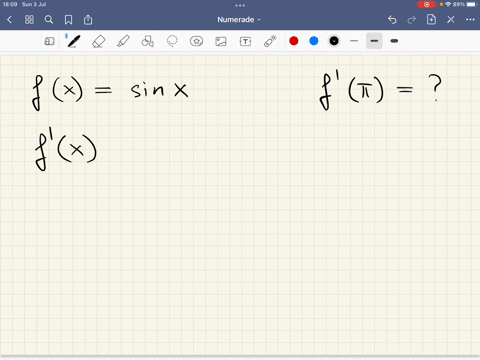This screenshot has width=480, height=360.
Task: Select the Pen tool
Action: pos(73,41)
